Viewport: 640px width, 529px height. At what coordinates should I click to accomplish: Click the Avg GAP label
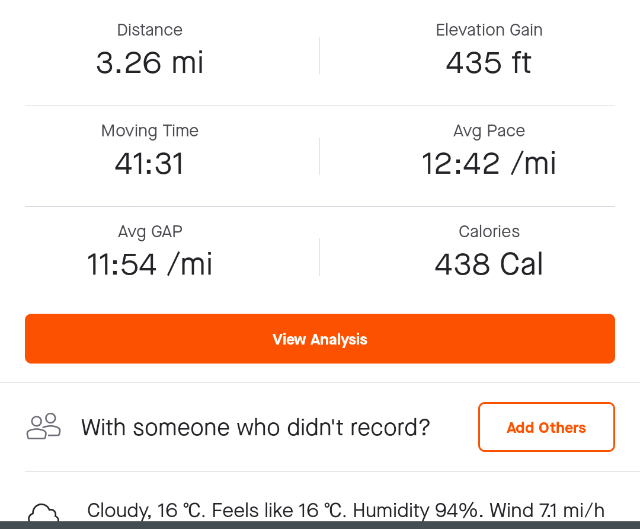pyautogui.click(x=150, y=231)
